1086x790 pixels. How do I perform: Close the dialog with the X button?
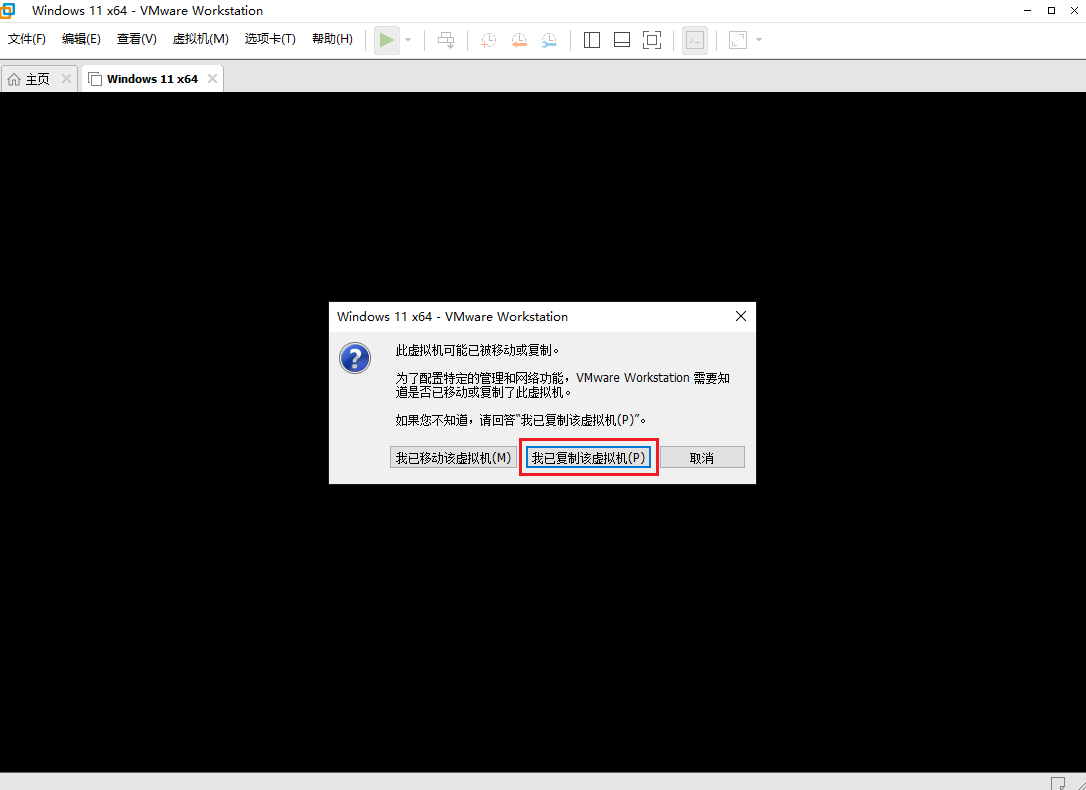click(x=741, y=316)
